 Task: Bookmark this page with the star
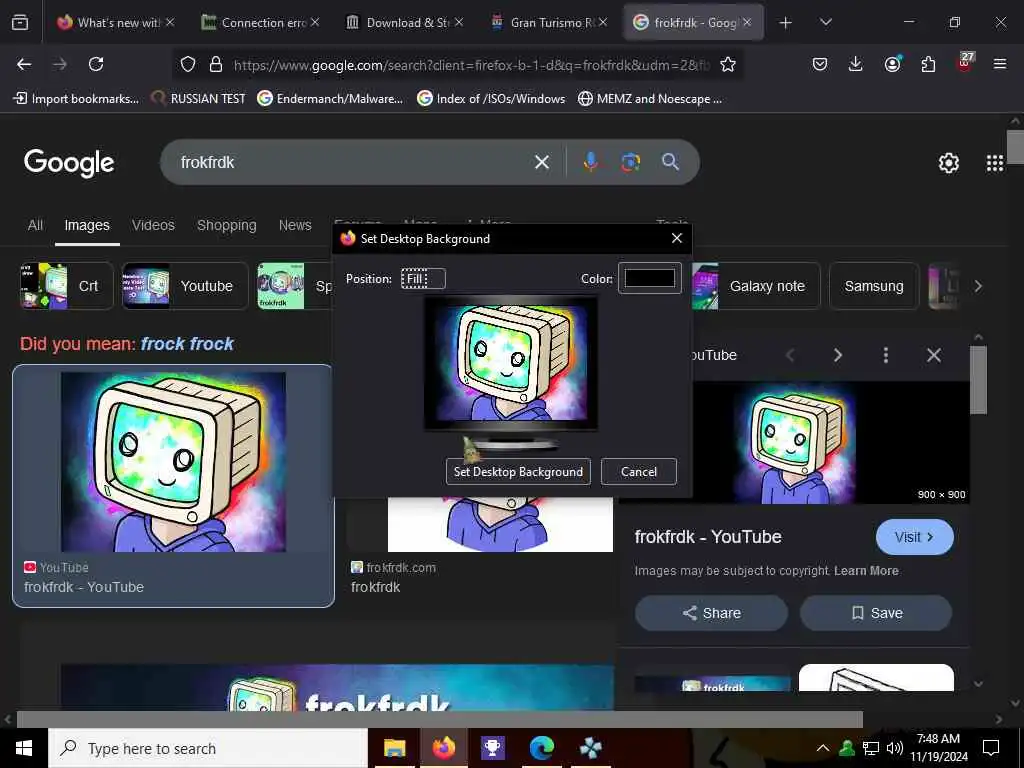point(728,64)
